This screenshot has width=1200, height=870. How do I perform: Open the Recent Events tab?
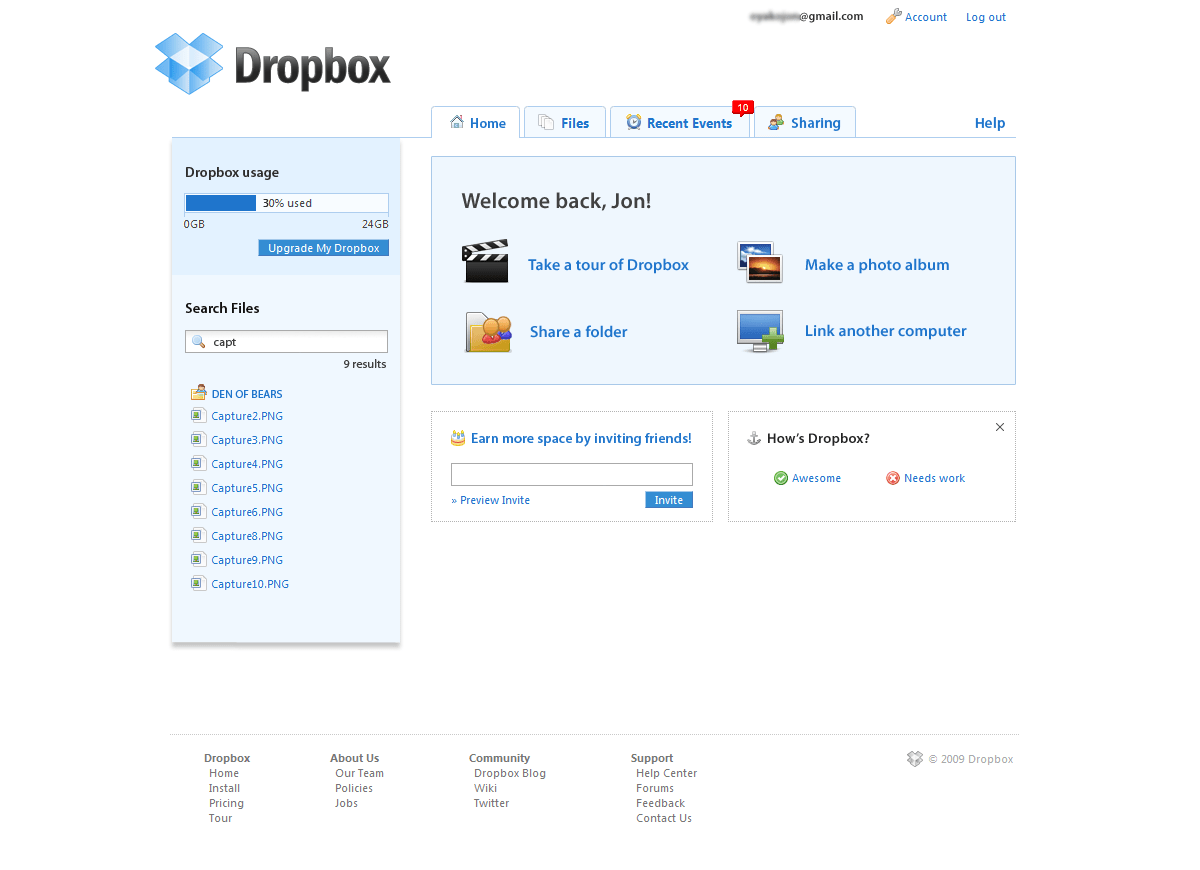[x=680, y=122]
